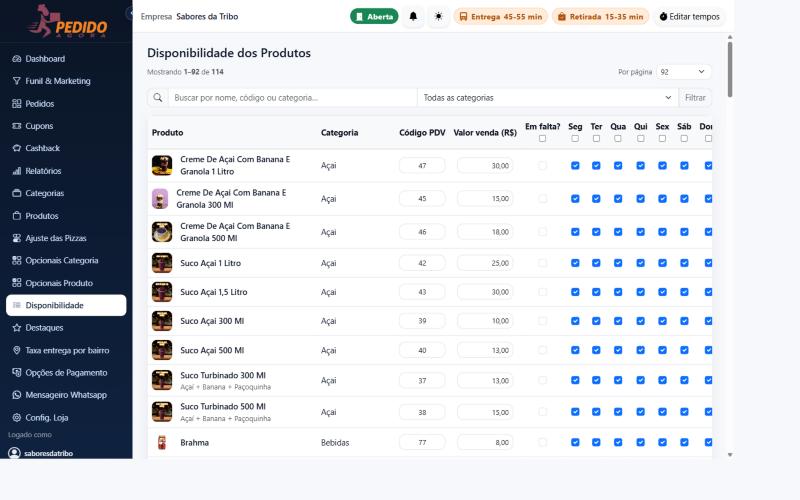Select Suco Turbinado 500 Ml product name
The height and width of the screenshot is (500, 800).
click(223, 407)
